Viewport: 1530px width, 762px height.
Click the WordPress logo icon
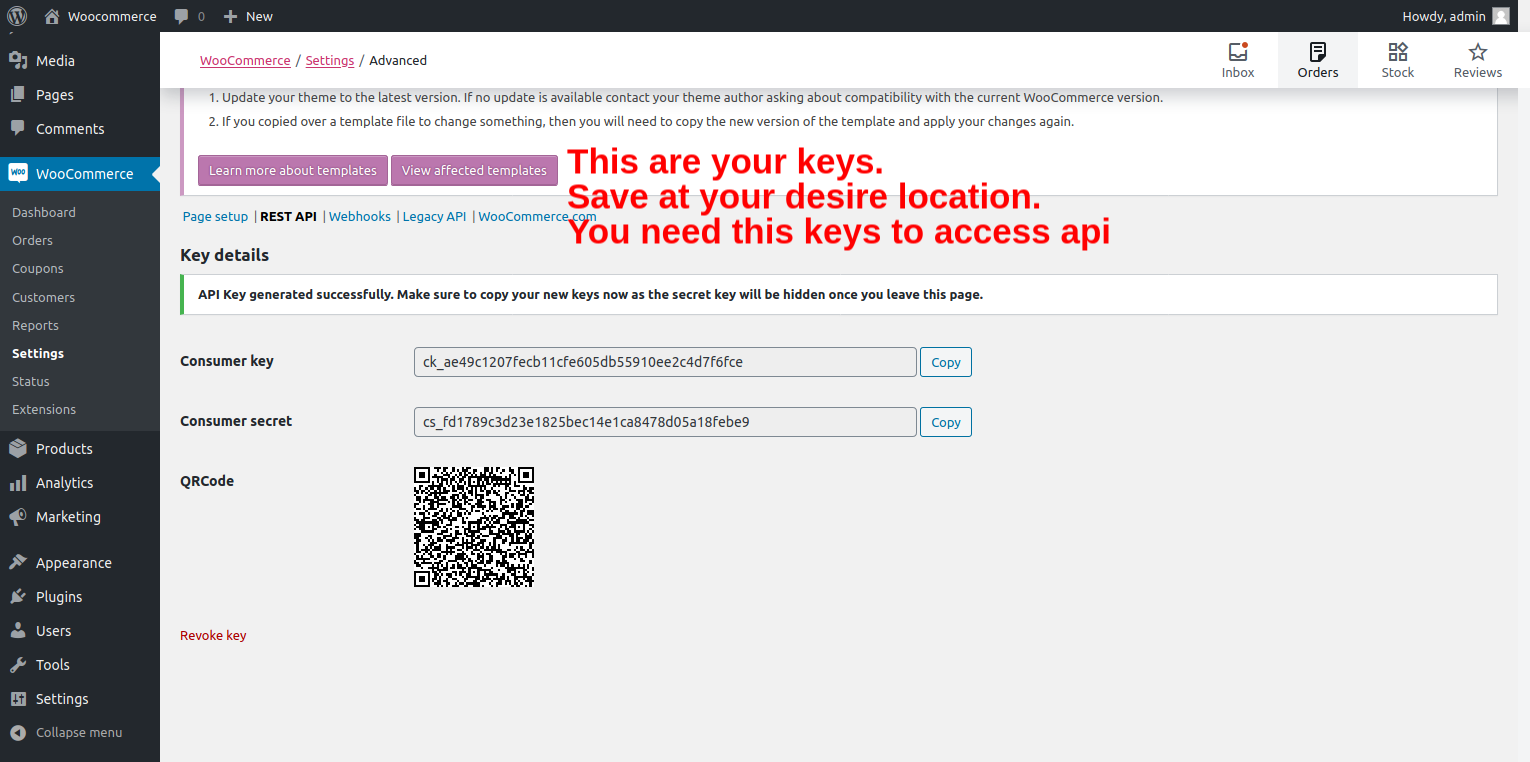point(17,16)
